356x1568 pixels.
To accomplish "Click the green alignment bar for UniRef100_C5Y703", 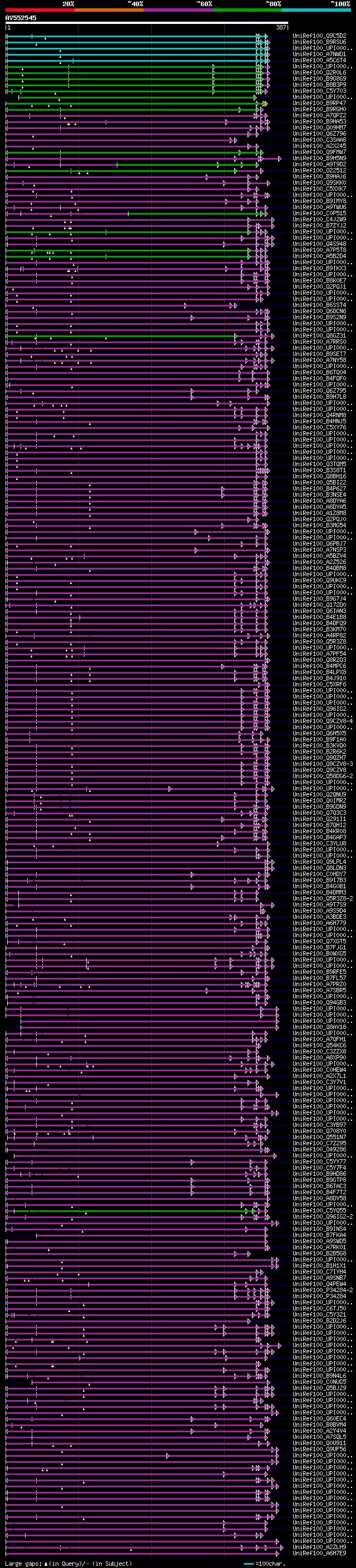I will click(137, 91).
